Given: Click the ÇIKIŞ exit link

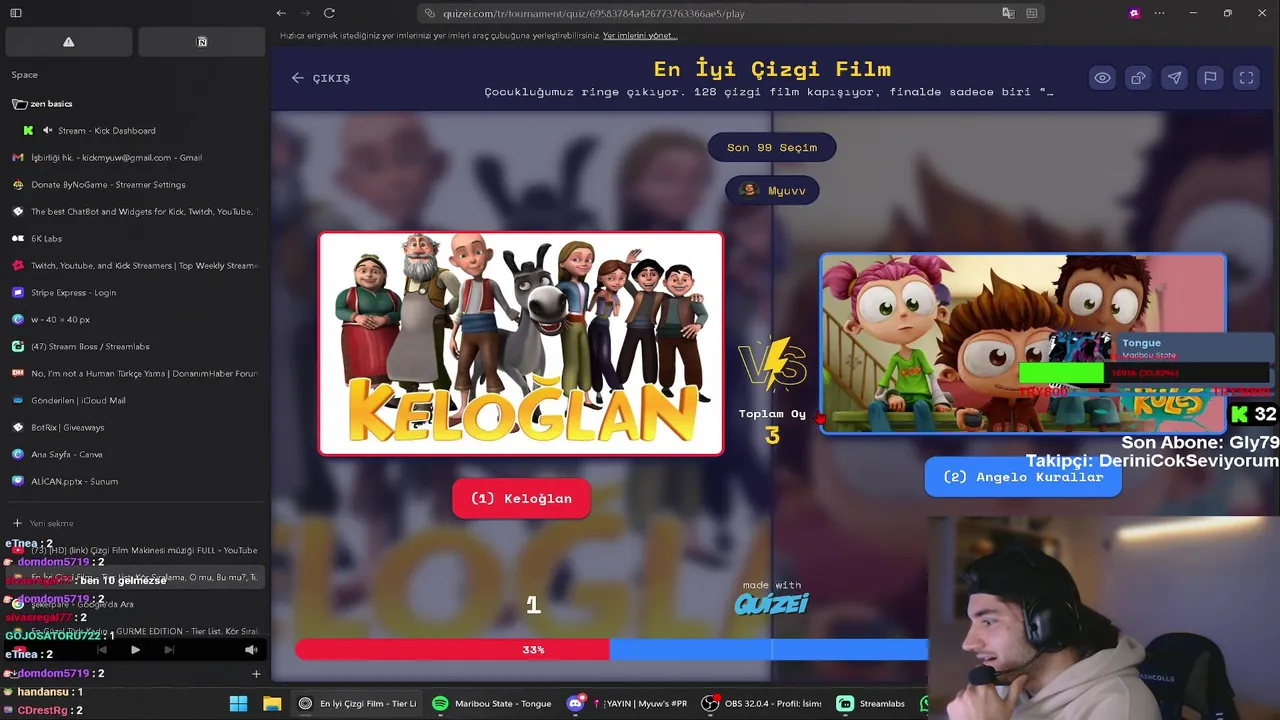Looking at the screenshot, I should tap(321, 78).
